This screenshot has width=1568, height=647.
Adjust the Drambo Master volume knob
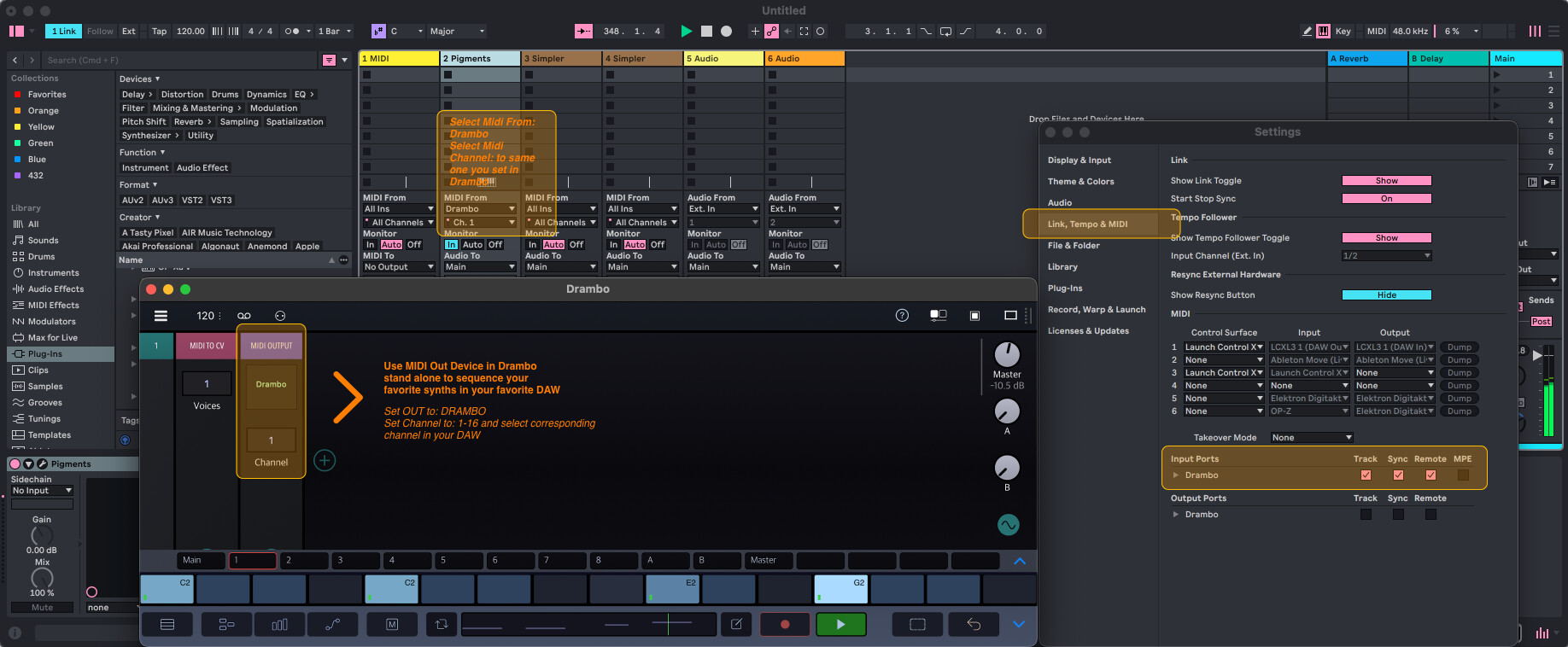click(1007, 354)
